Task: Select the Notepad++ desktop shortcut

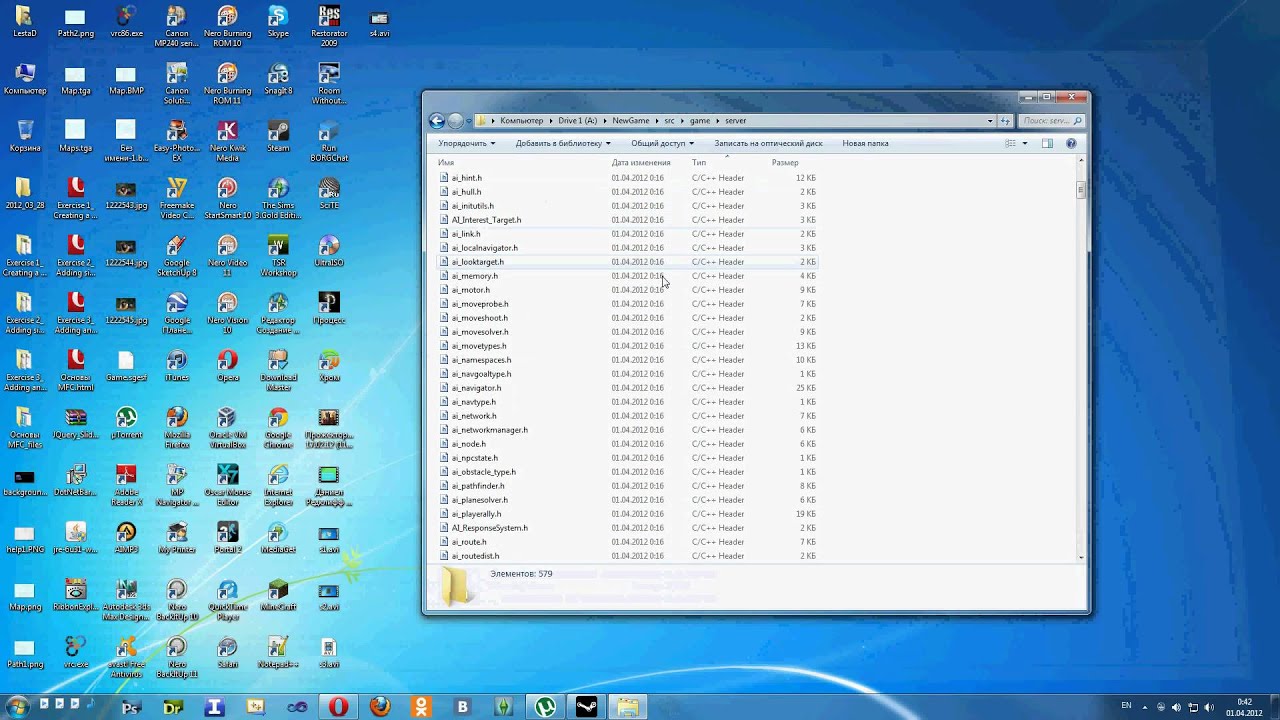Action: (278, 653)
